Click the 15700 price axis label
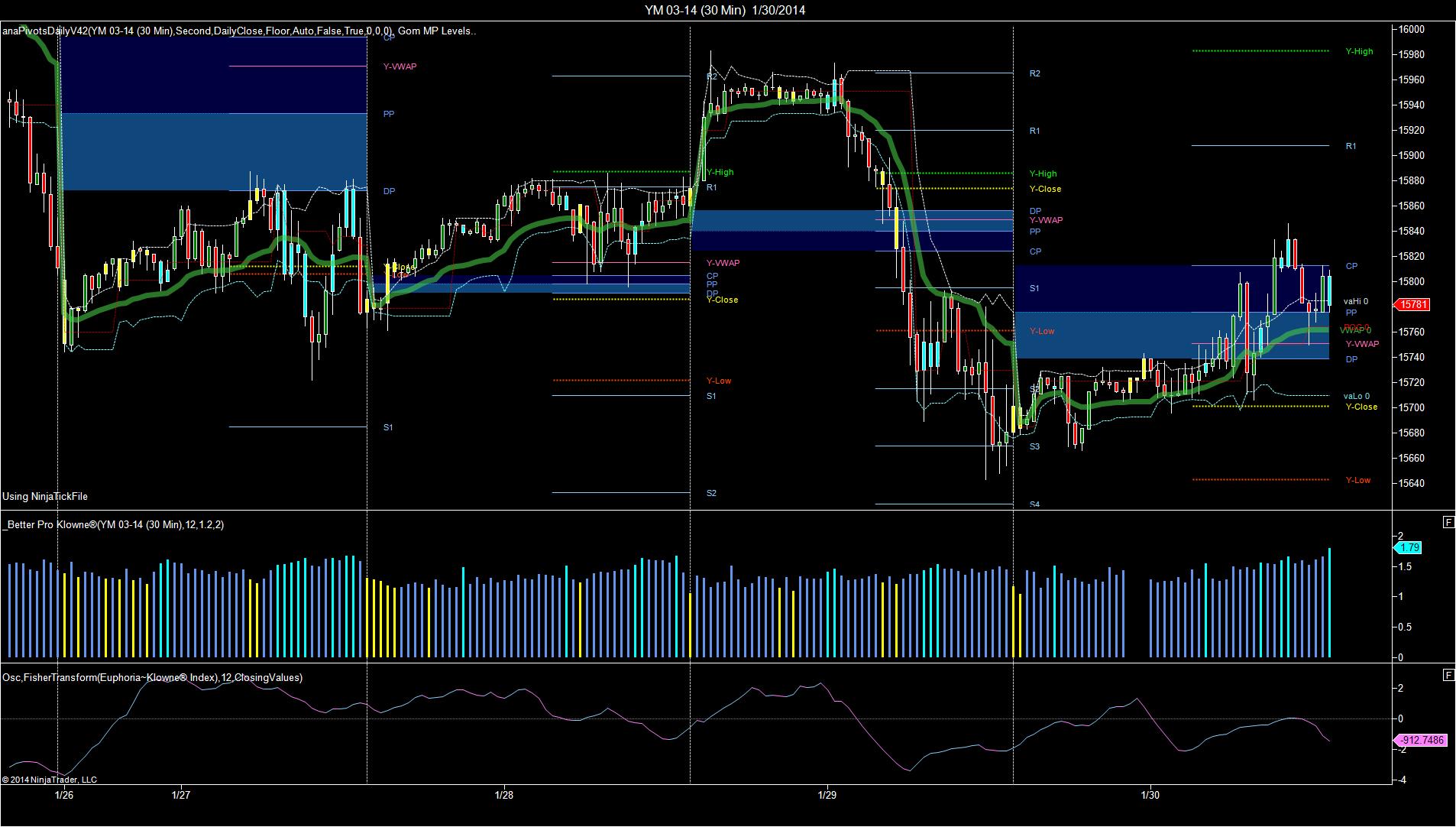 [1412, 408]
